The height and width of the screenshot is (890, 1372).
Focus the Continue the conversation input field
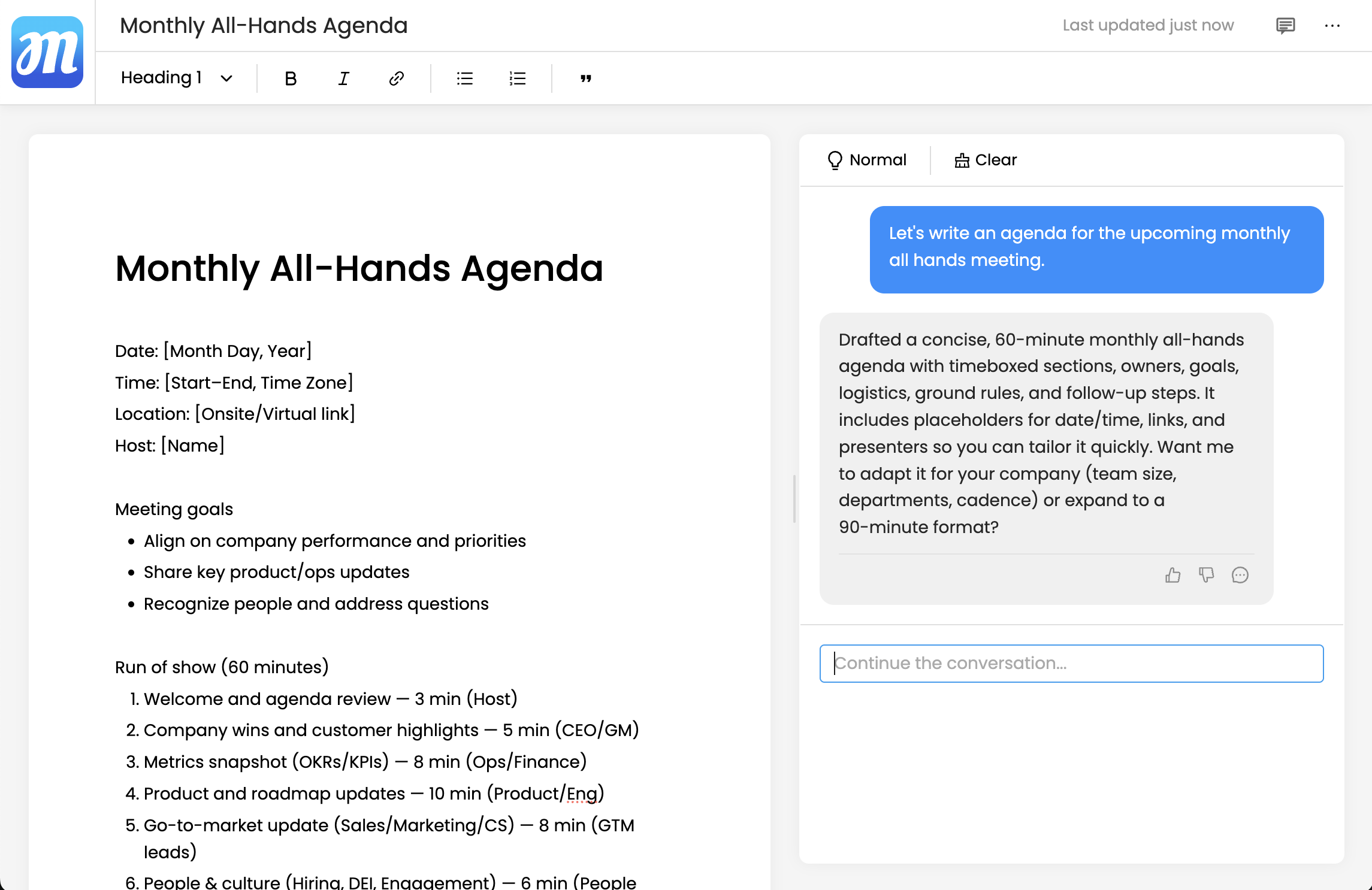[x=1071, y=663]
